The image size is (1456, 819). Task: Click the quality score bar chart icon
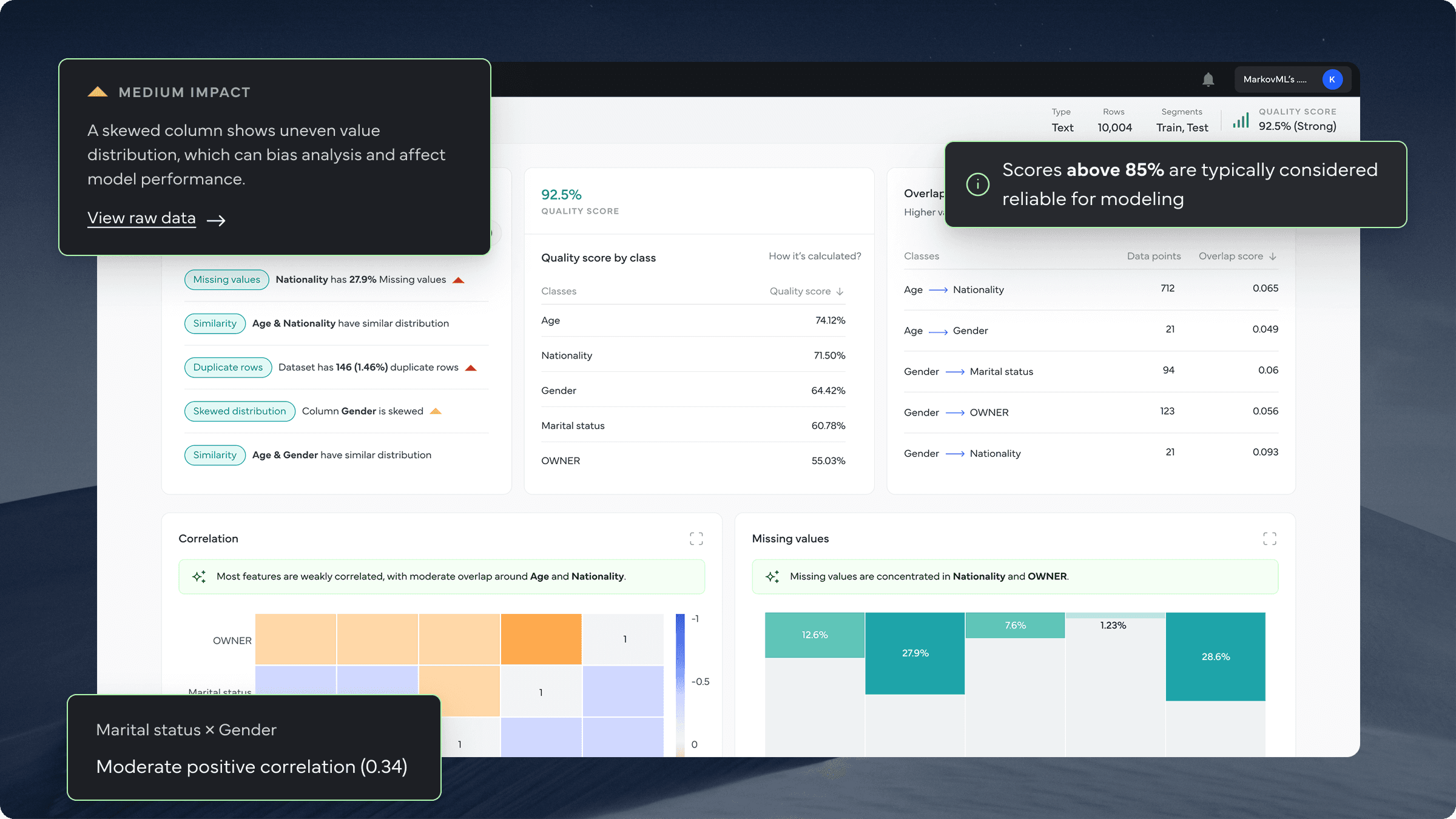(1241, 120)
